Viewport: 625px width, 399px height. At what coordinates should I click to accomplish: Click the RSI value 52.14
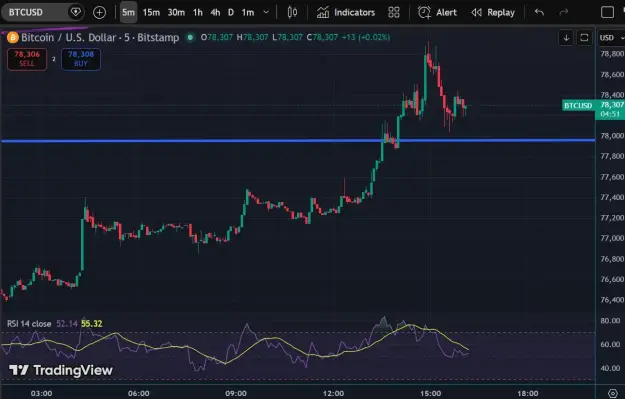[67, 324]
